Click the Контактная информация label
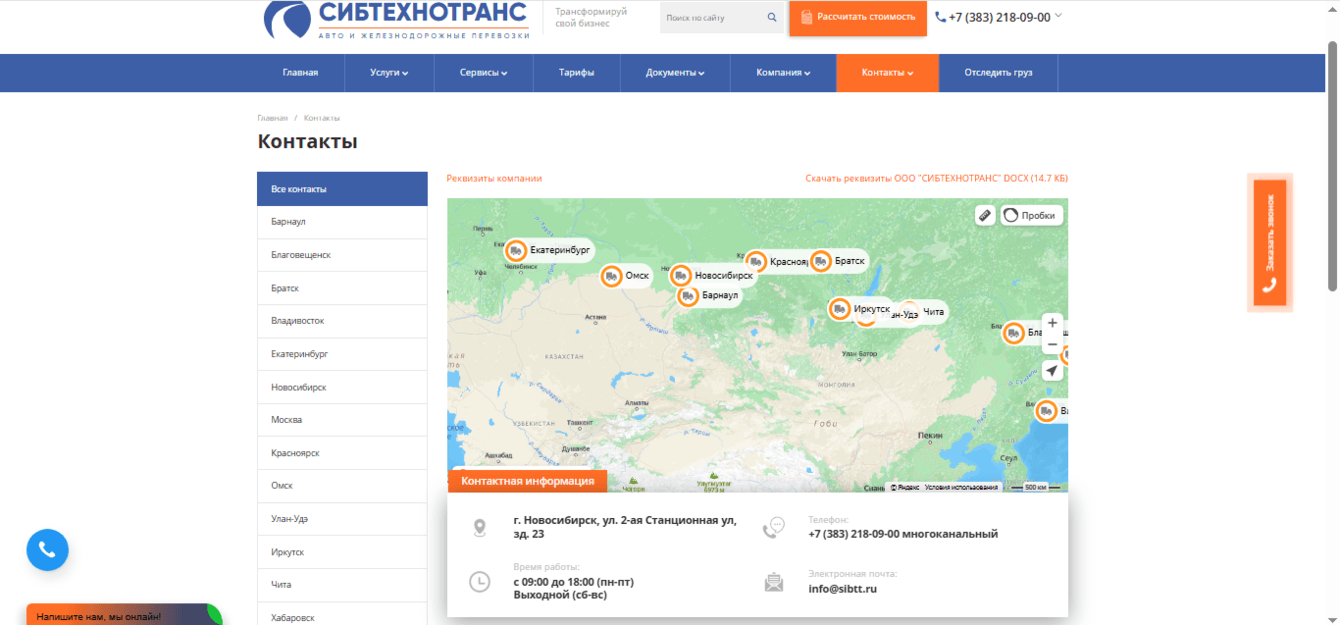This screenshot has height=625, width=1340. 527,481
